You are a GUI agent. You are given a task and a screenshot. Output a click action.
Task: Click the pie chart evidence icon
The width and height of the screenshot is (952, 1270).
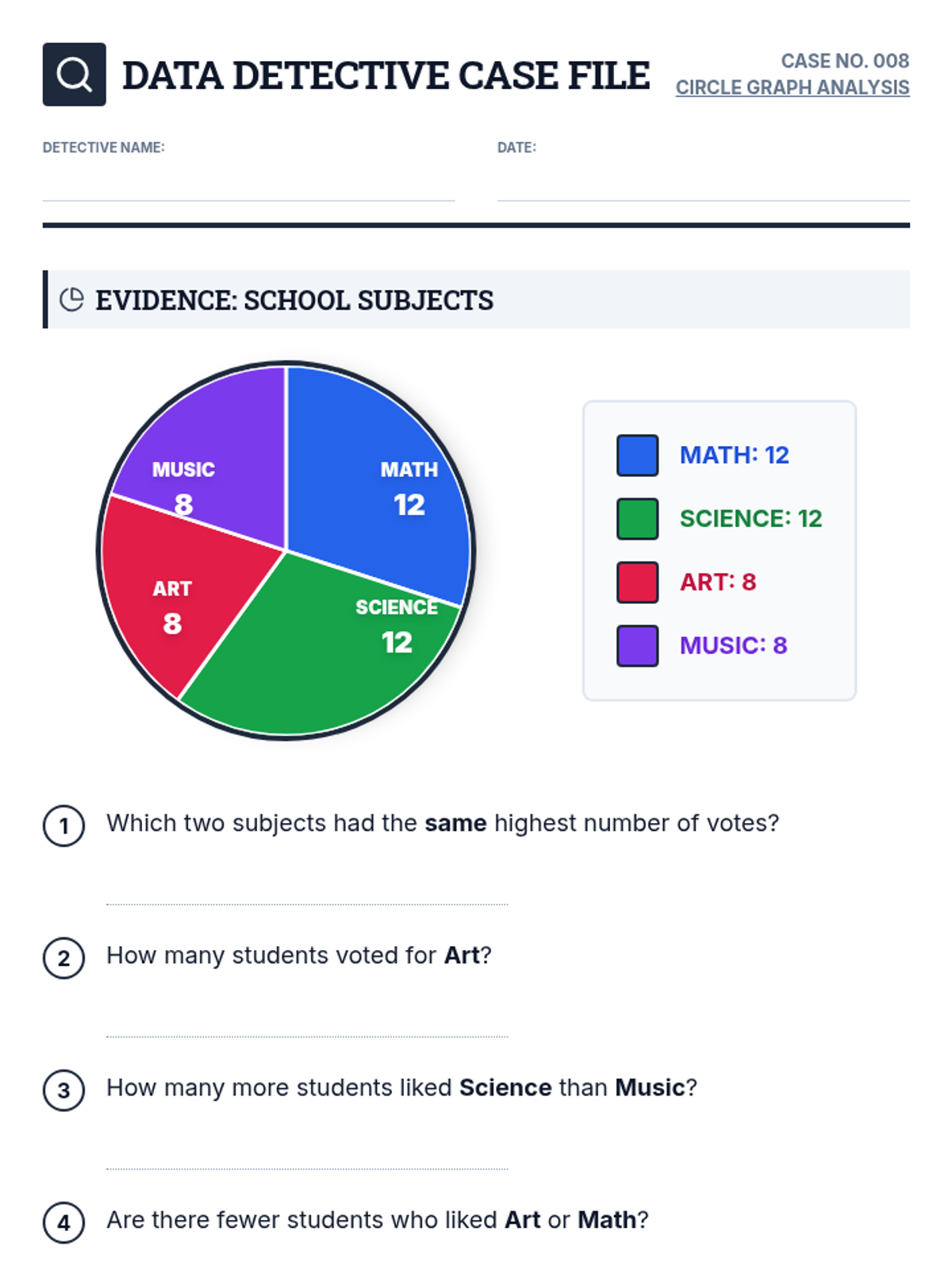click(x=71, y=299)
